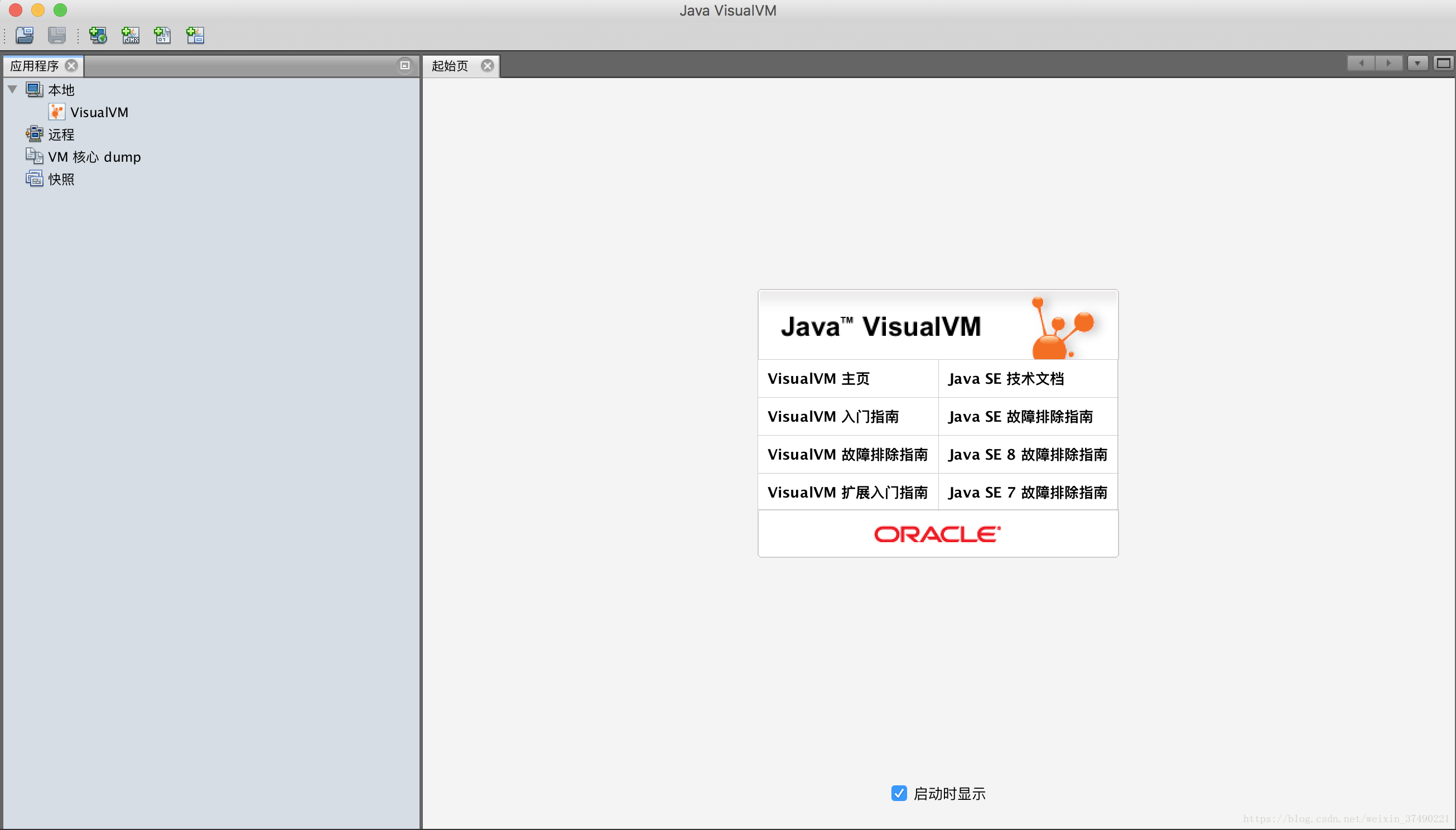1456x830 pixels.
Task: Maximize the editor window area
Action: (x=1444, y=63)
